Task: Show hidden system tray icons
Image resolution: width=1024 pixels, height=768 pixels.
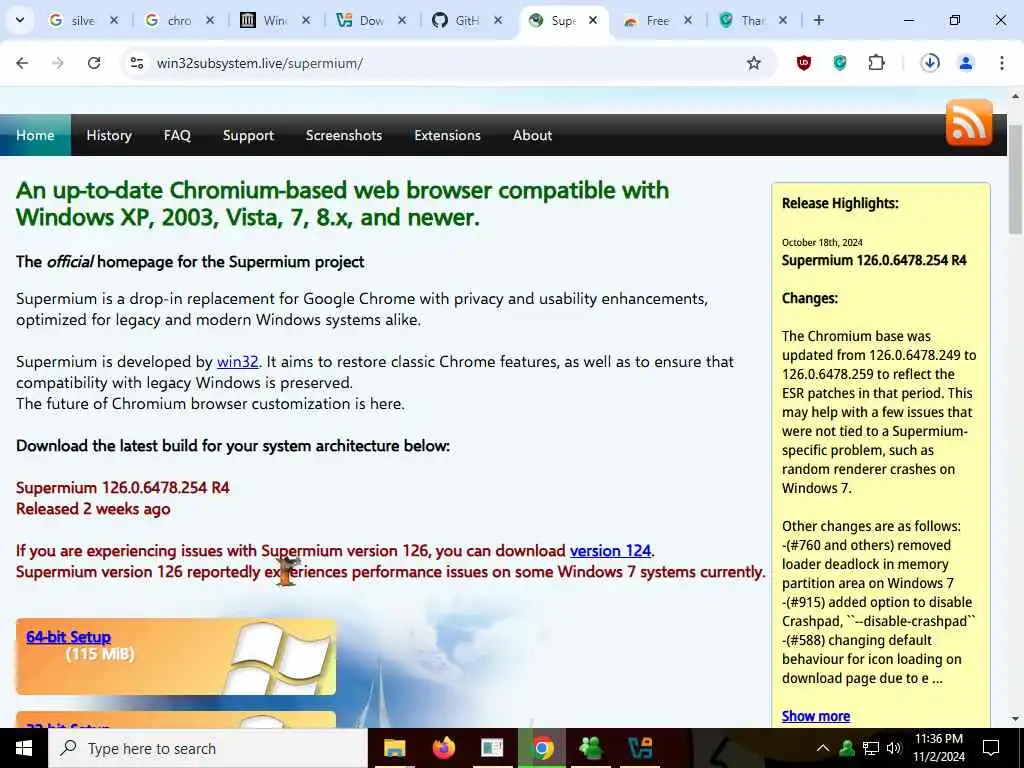Action: (823, 748)
